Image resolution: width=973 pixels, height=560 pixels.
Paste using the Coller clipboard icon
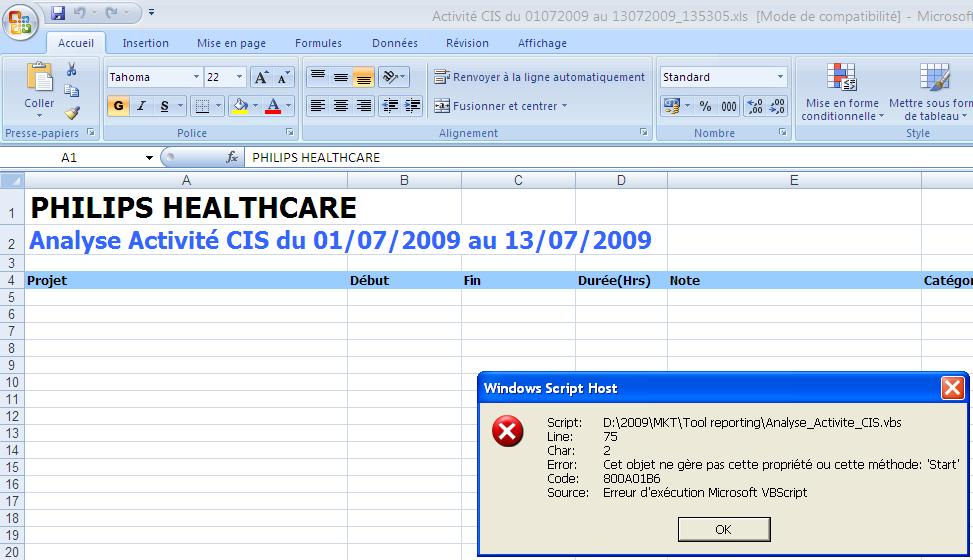pyautogui.click(x=39, y=78)
